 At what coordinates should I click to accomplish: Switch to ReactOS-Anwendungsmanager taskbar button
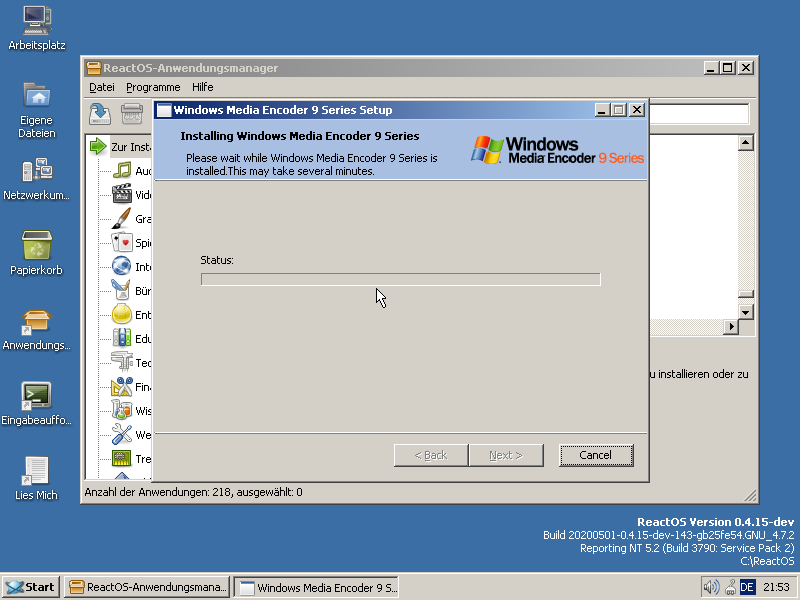coord(147,587)
